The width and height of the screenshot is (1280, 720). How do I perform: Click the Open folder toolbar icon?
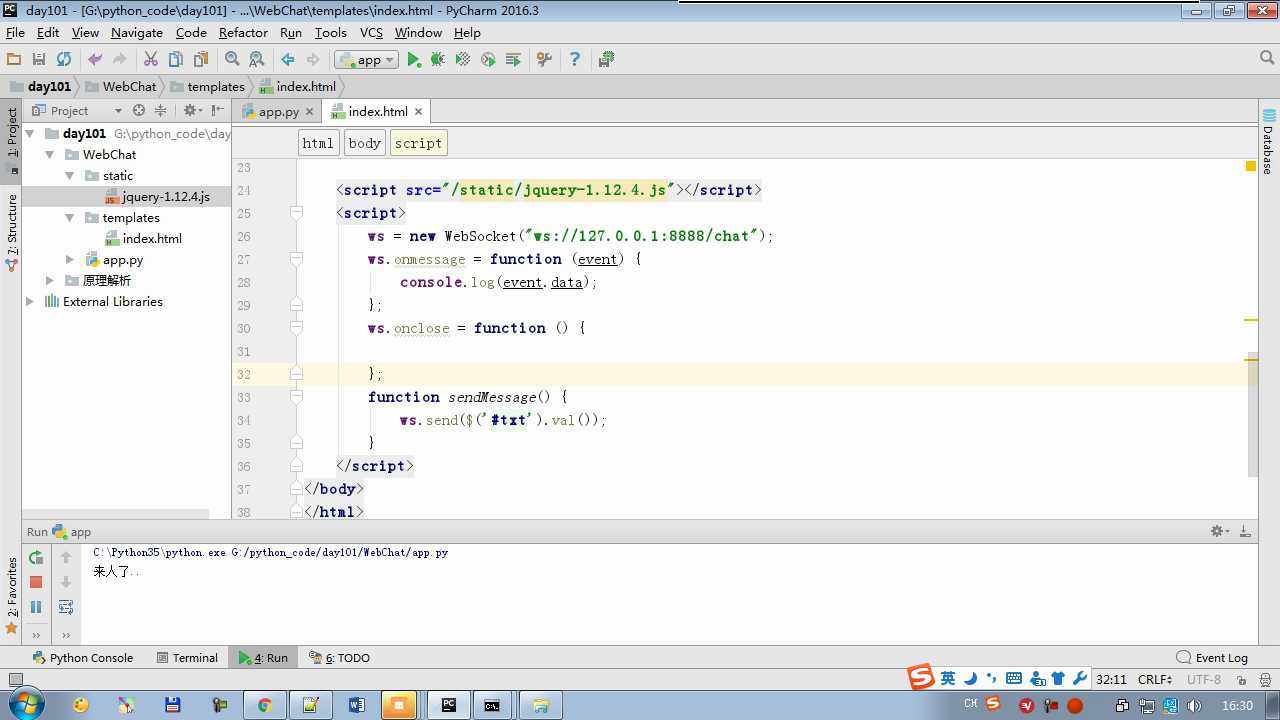(x=14, y=60)
